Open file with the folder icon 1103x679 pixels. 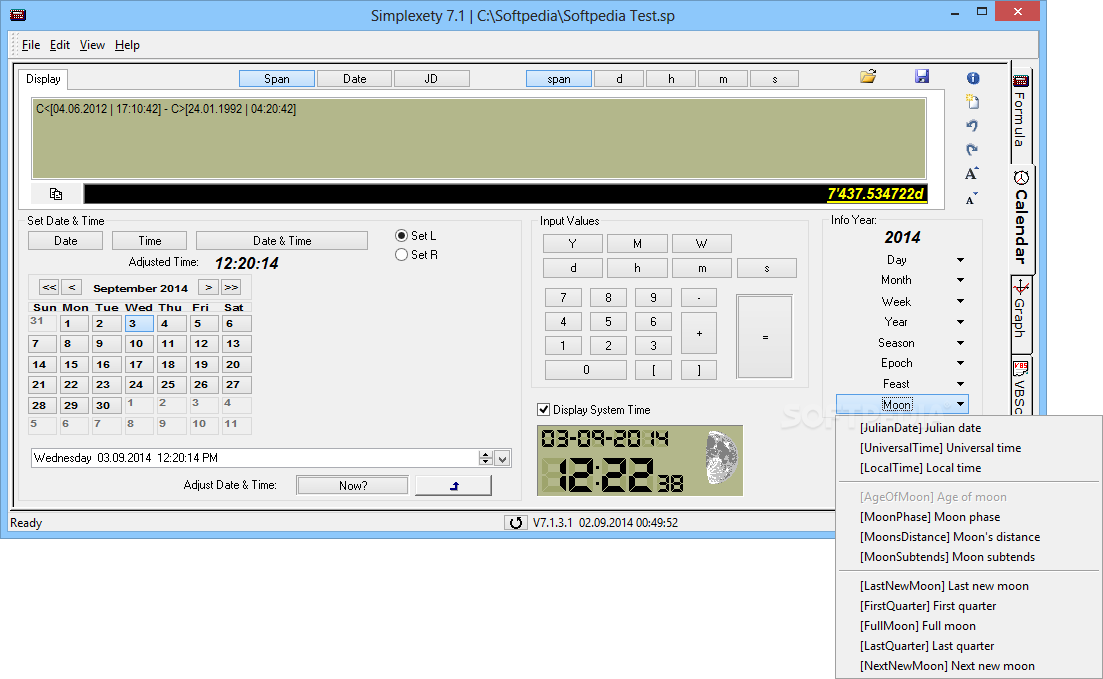868,77
